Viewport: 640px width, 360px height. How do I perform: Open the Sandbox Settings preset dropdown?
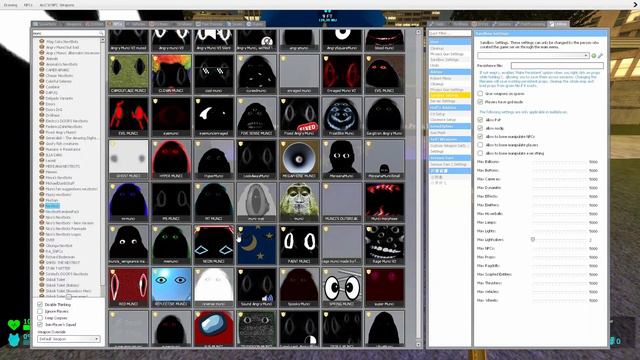pyautogui.click(x=533, y=56)
